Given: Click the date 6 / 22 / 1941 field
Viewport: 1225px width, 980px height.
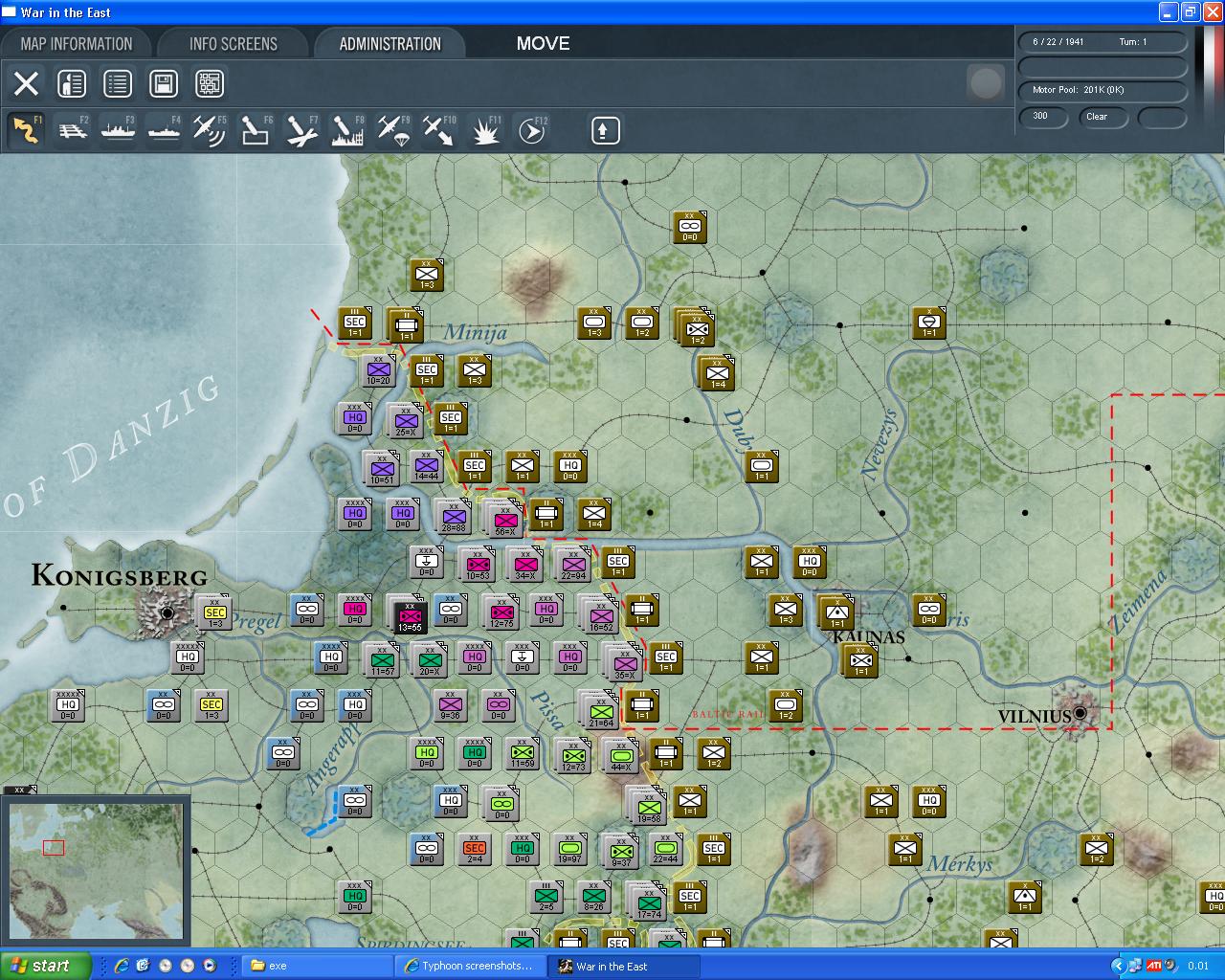Looking at the screenshot, I should pyautogui.click(x=1102, y=42).
